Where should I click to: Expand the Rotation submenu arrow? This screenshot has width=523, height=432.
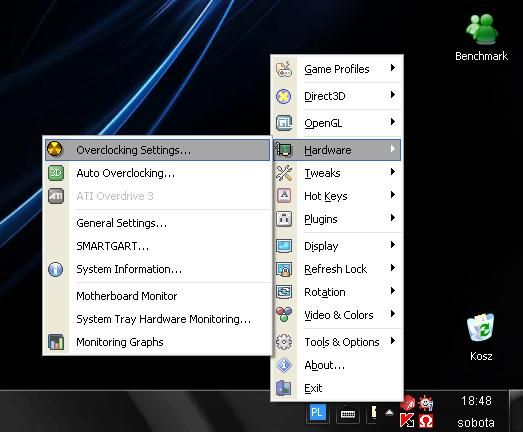[393, 291]
